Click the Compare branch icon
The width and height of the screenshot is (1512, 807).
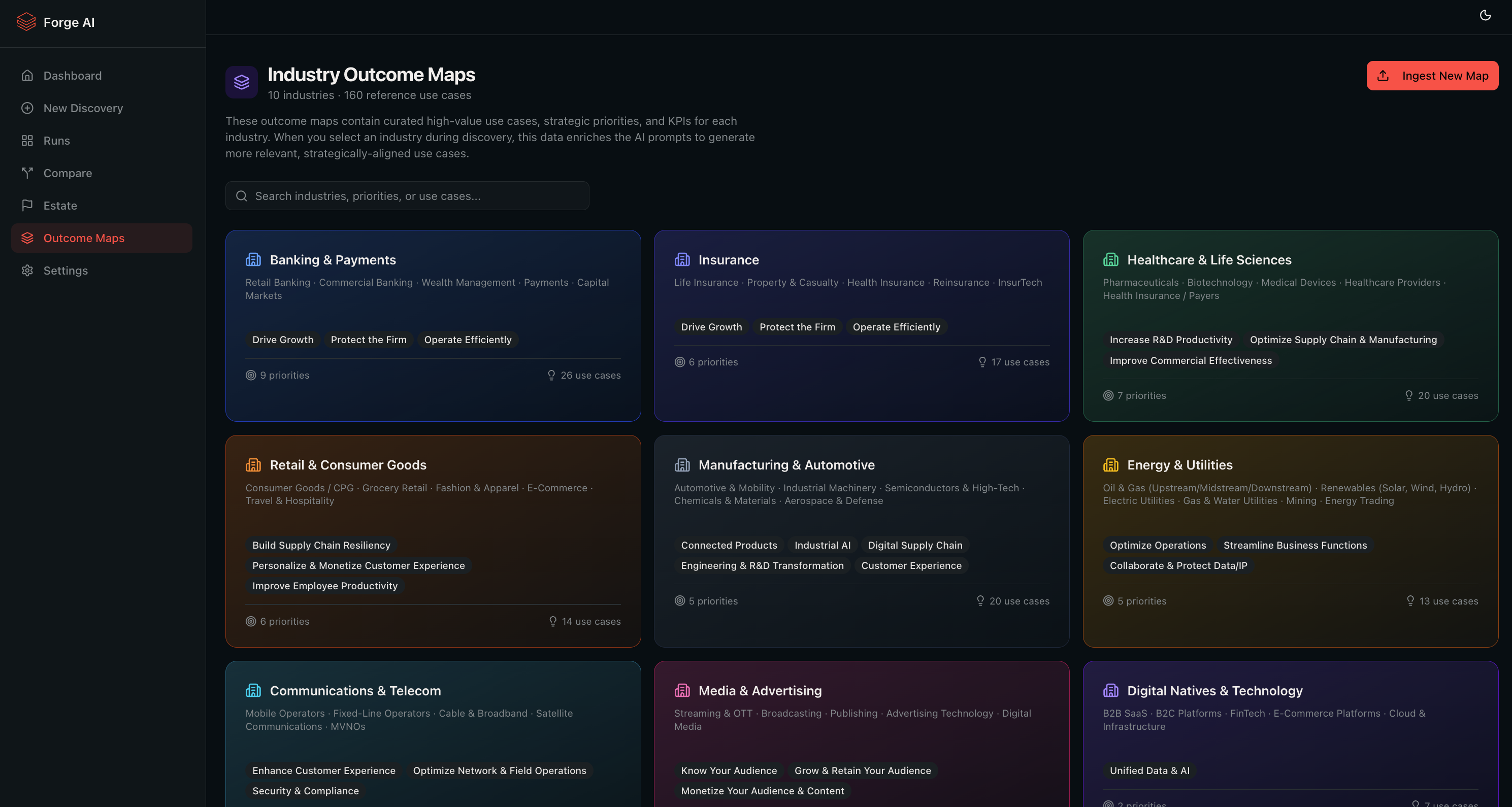(27, 173)
